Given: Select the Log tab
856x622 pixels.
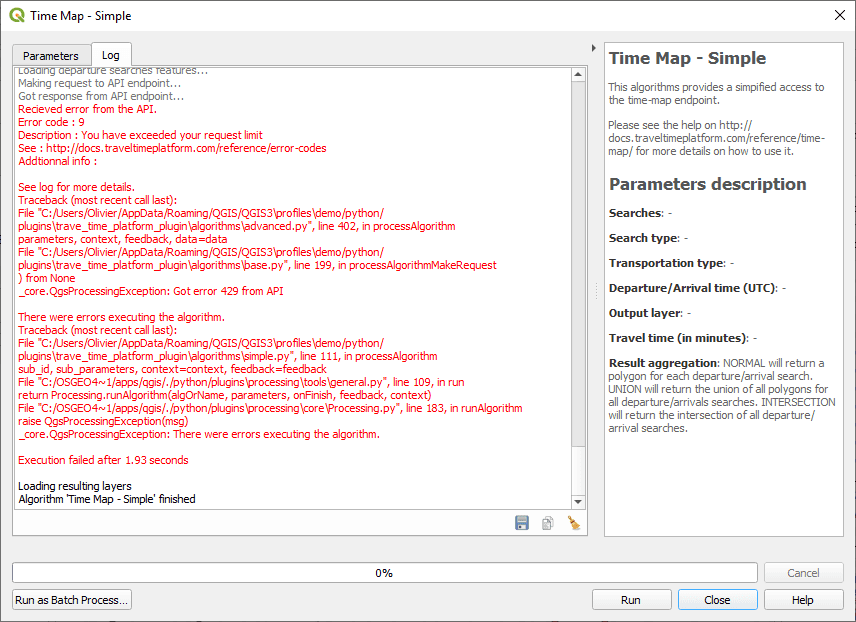Looking at the screenshot, I should tap(110, 55).
